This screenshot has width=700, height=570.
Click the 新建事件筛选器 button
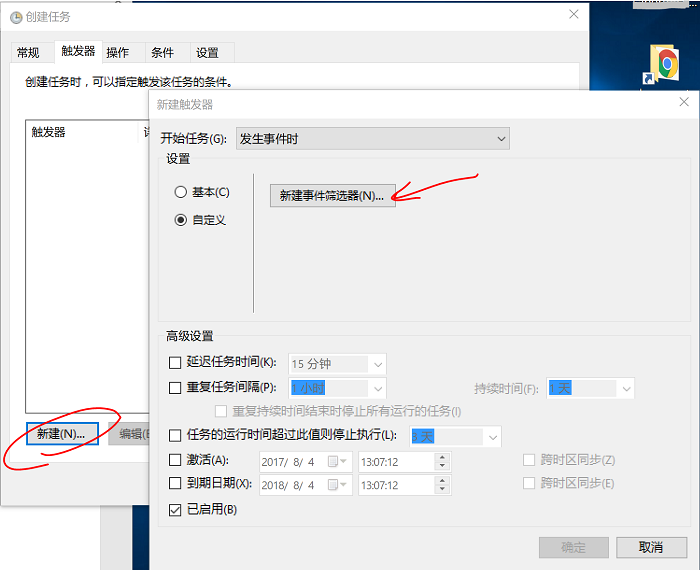click(332, 196)
